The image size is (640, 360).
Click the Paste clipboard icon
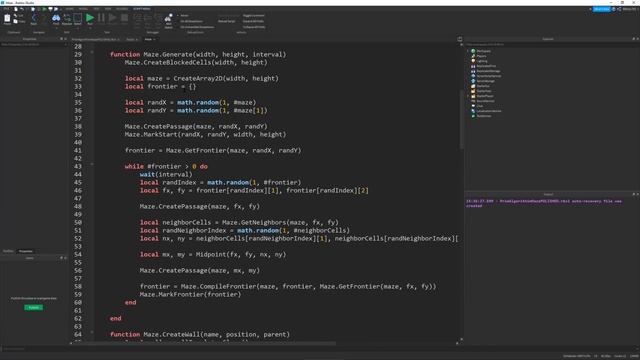coord(7,18)
